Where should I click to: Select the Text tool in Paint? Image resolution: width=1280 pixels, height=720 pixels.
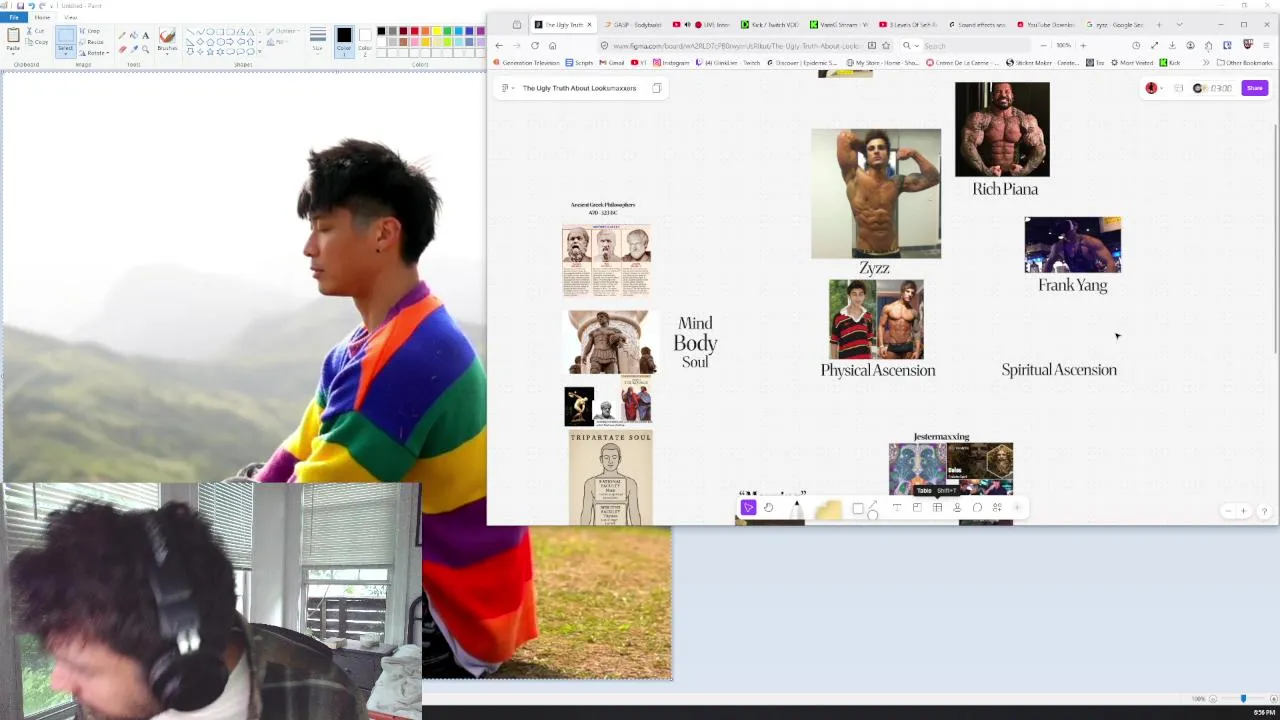pos(146,35)
